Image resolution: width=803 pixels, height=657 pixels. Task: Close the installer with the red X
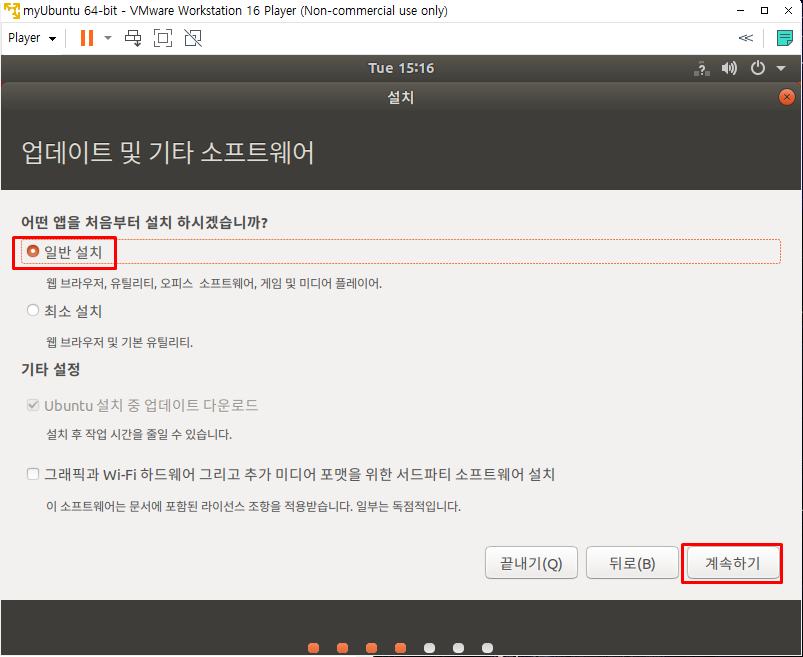tap(786, 97)
